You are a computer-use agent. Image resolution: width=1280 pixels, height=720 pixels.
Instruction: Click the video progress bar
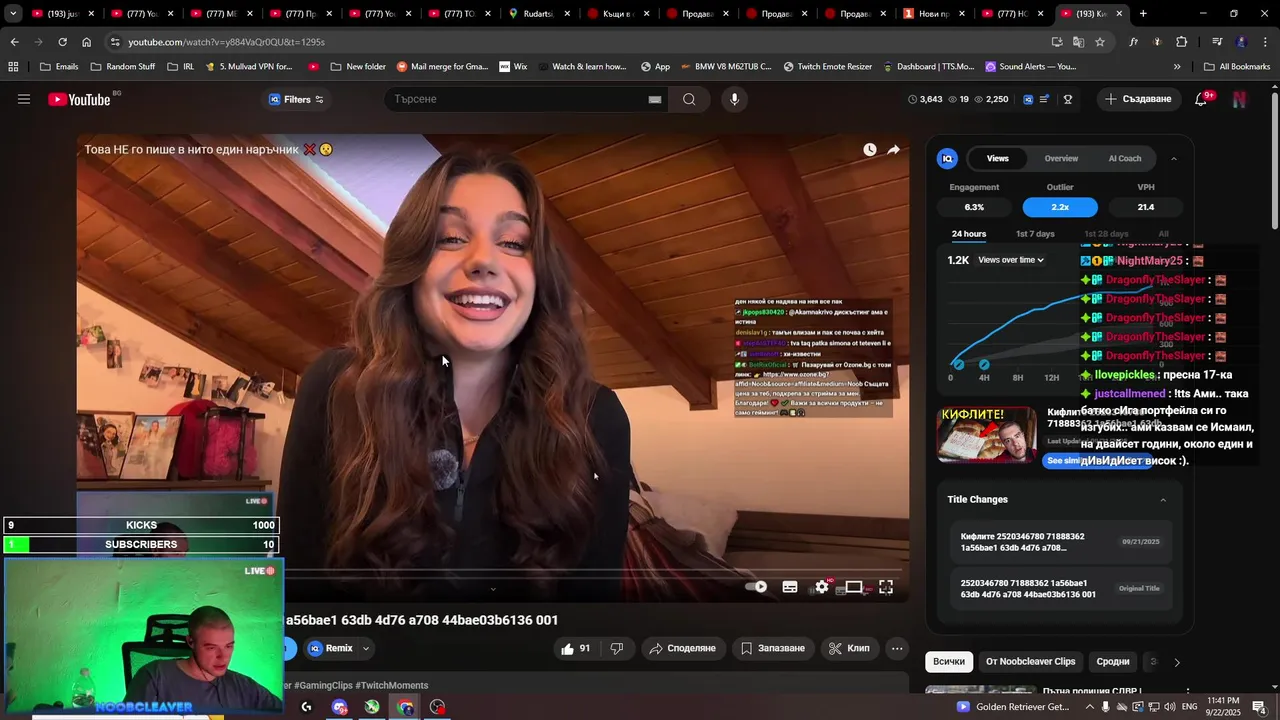[x=492, y=571]
